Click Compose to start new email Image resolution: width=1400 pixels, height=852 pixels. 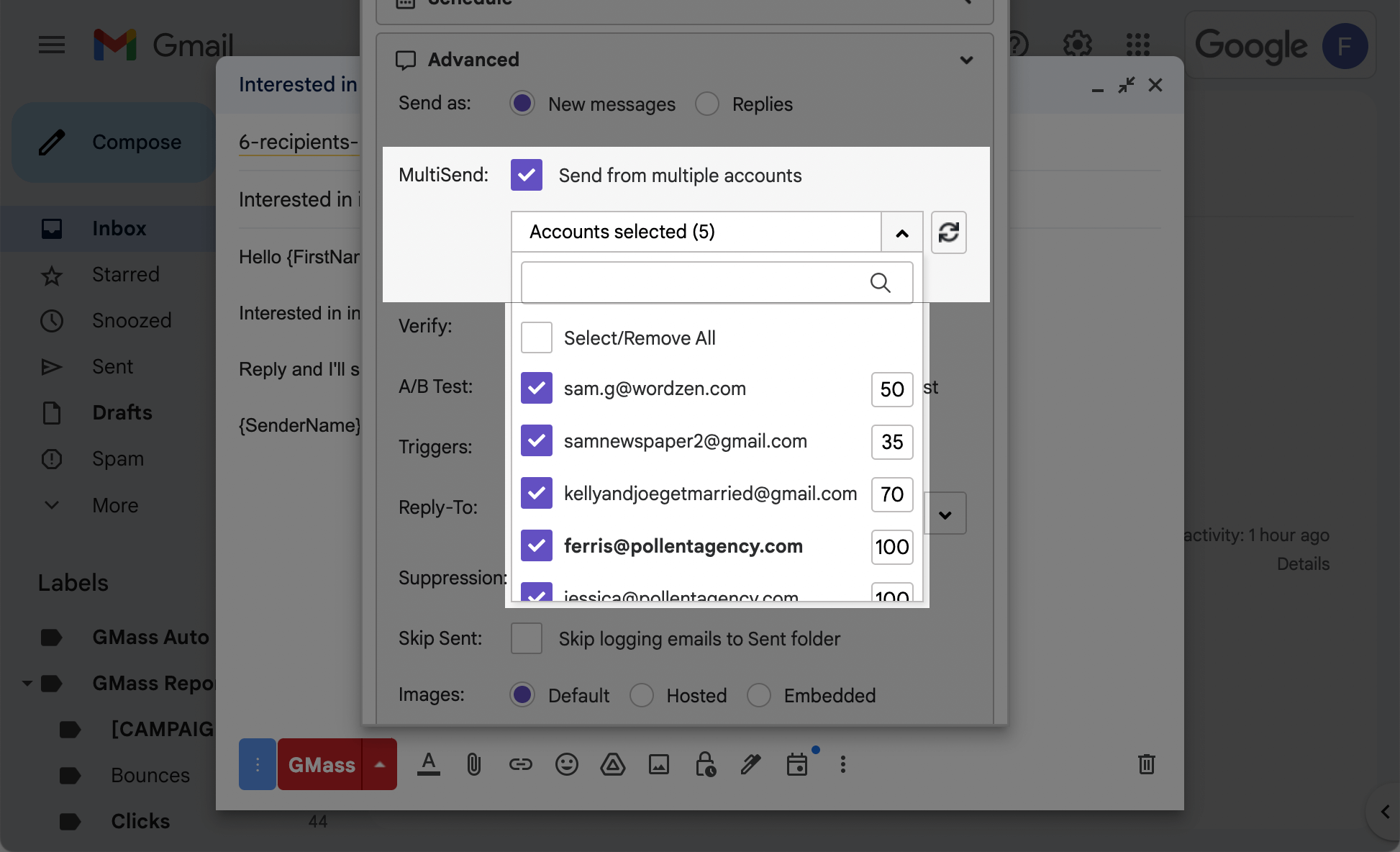(x=114, y=142)
